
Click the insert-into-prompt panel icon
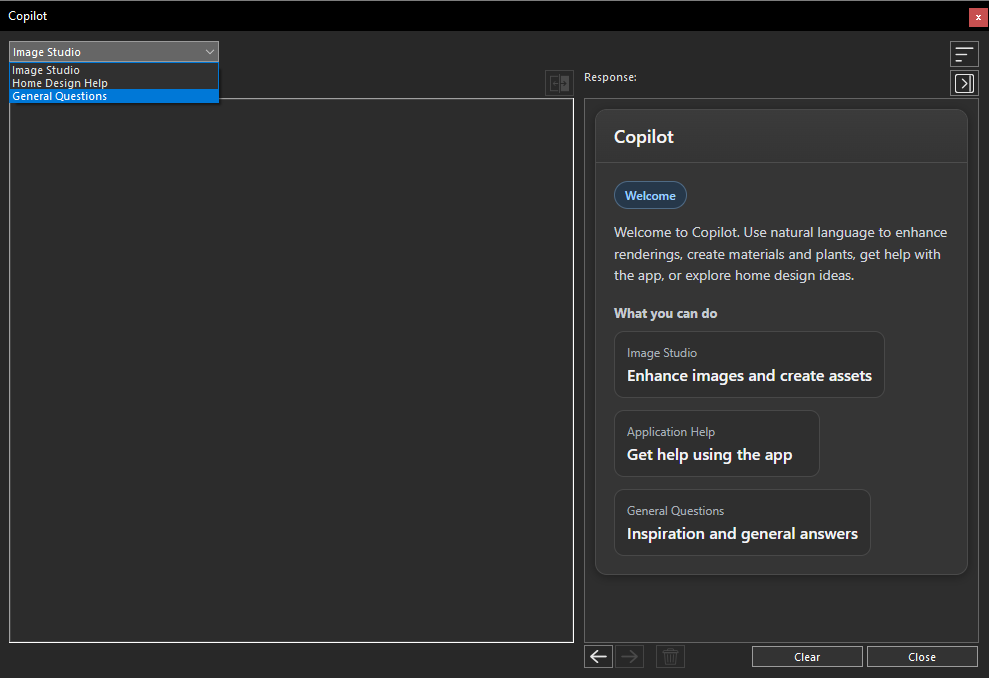coord(559,83)
